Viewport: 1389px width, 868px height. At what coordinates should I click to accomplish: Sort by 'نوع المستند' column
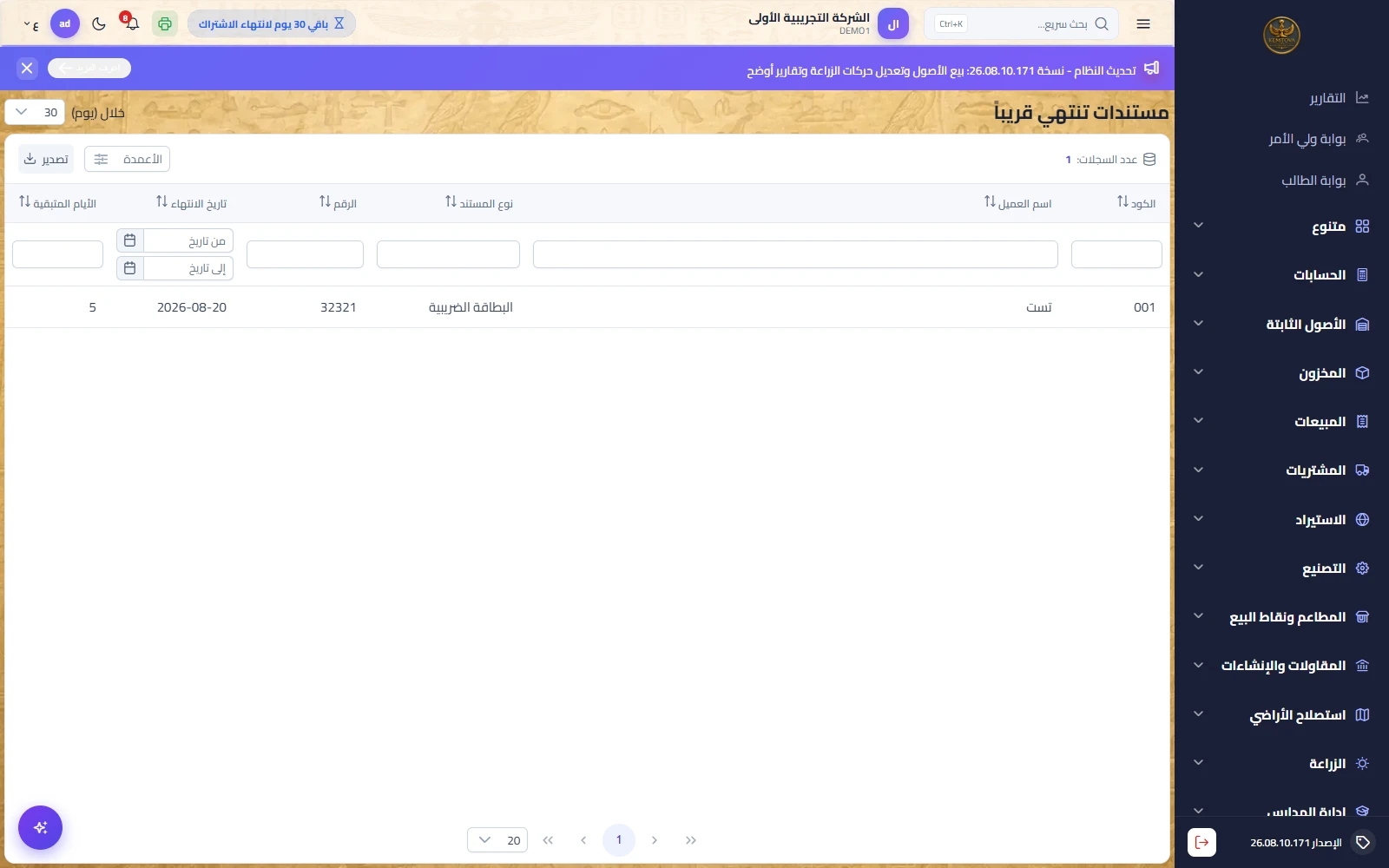click(479, 202)
